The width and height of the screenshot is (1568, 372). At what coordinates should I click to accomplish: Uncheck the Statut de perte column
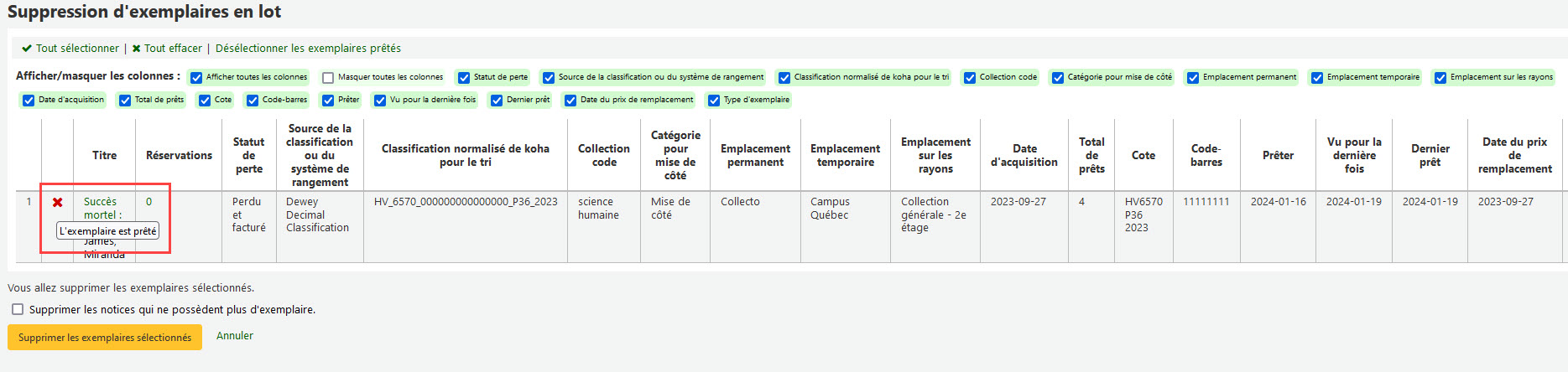point(464,78)
